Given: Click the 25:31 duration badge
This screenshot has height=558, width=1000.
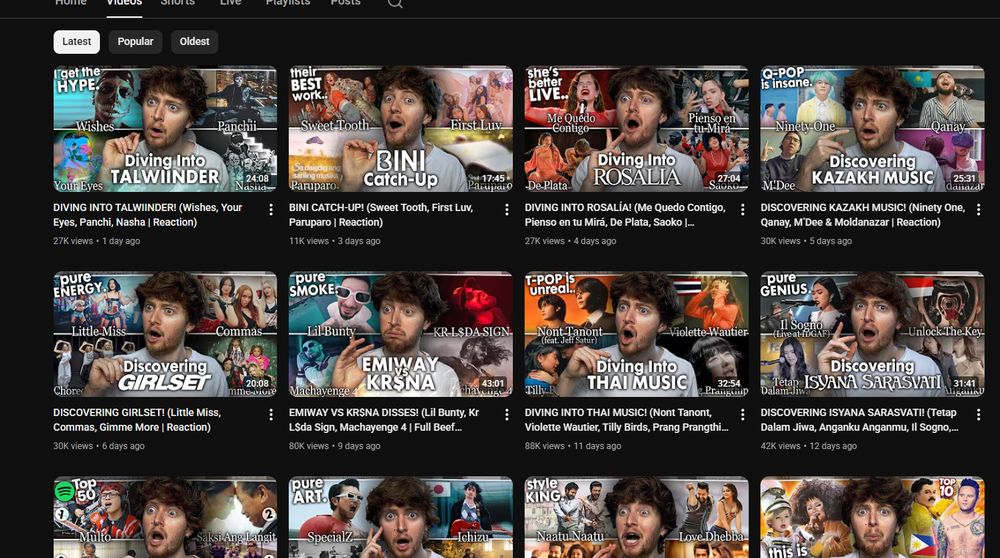Looking at the screenshot, I should pos(964,179).
